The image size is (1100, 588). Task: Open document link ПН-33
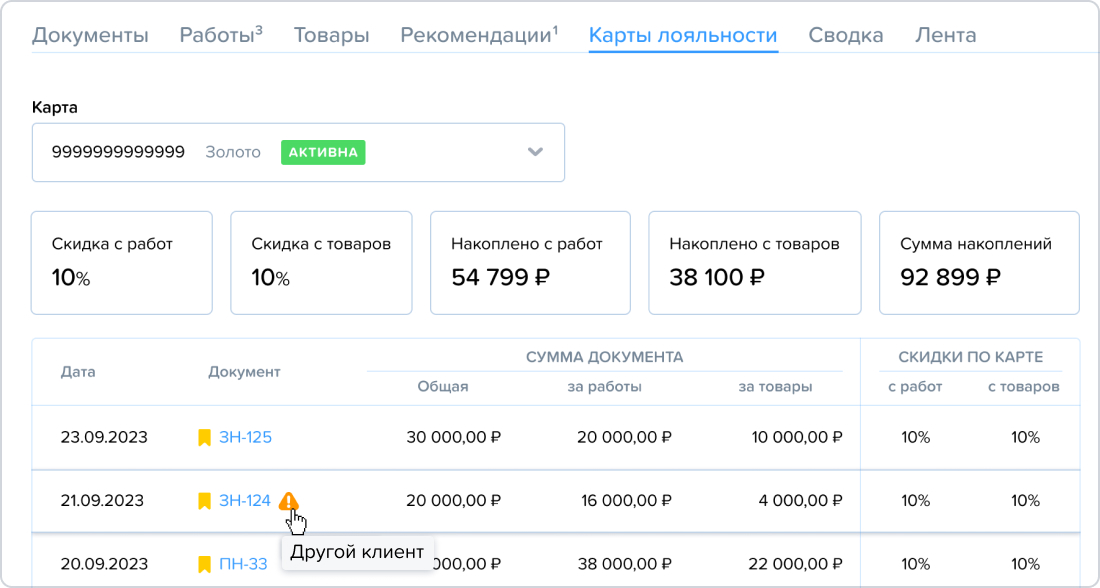click(x=243, y=564)
